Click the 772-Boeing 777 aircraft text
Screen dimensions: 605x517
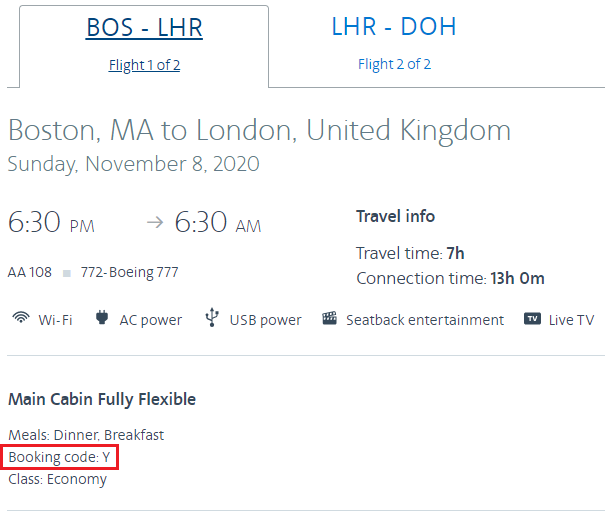pos(129,272)
